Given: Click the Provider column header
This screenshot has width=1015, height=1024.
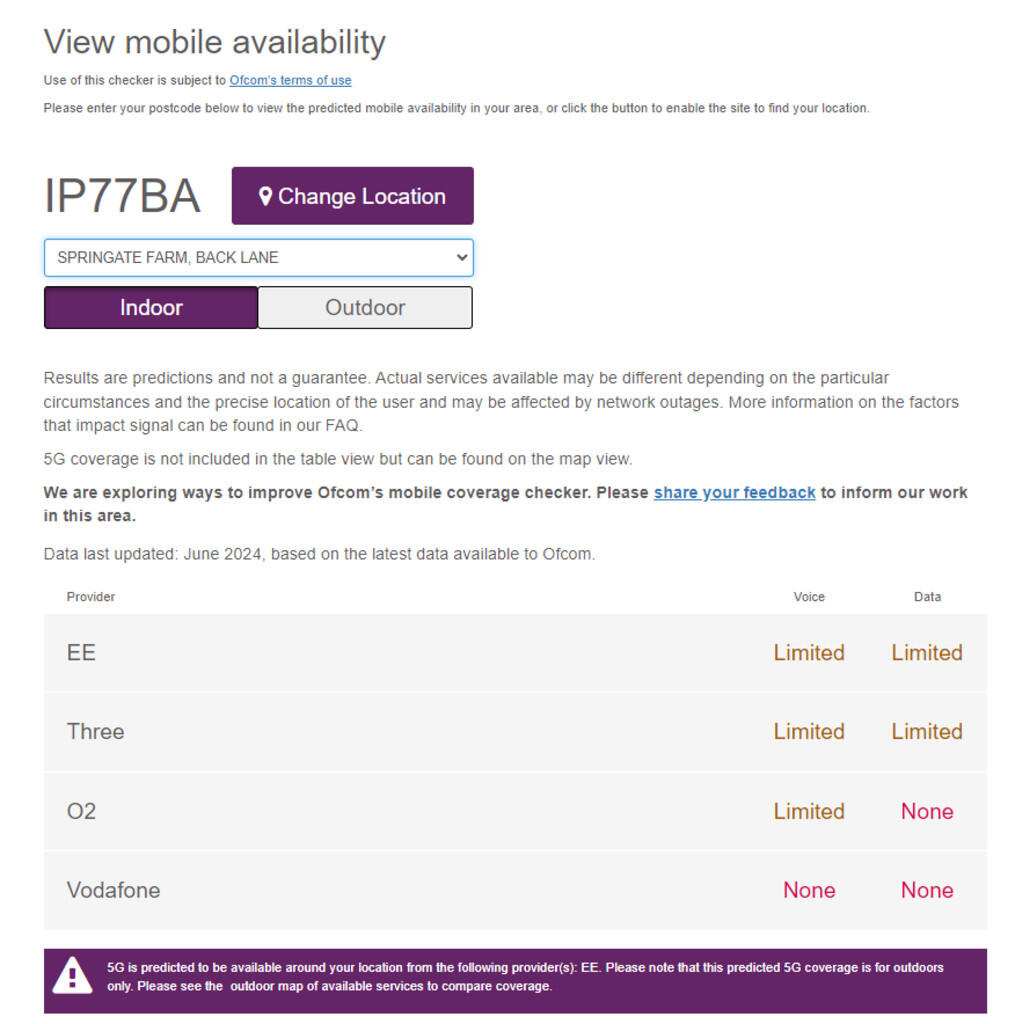Looking at the screenshot, I should click(91, 597).
